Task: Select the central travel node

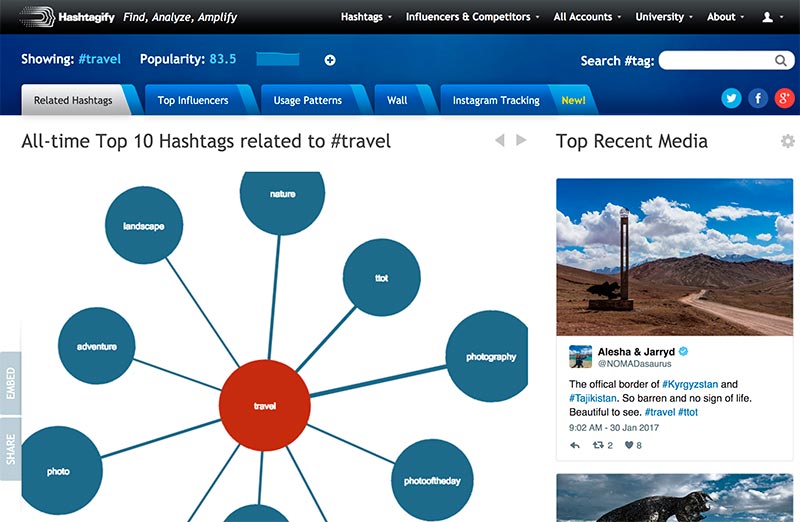Action: [265, 406]
